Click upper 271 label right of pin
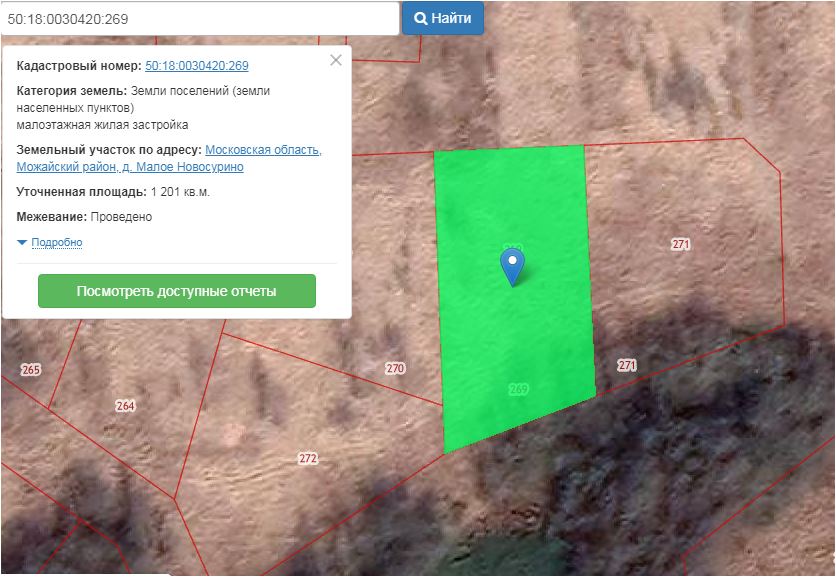Viewport: 836px width, 577px height. pyautogui.click(x=681, y=244)
